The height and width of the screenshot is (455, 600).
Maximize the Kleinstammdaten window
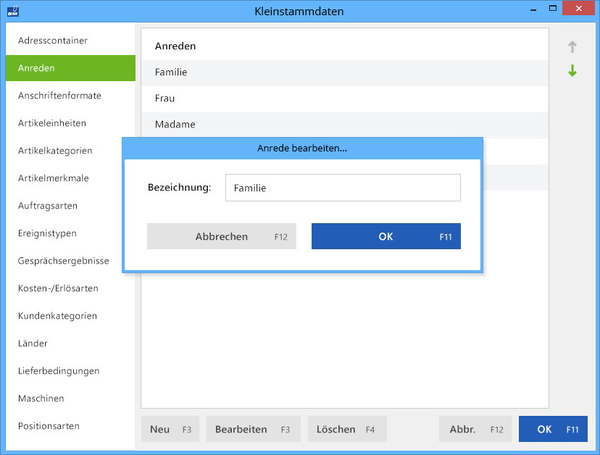click(x=553, y=8)
